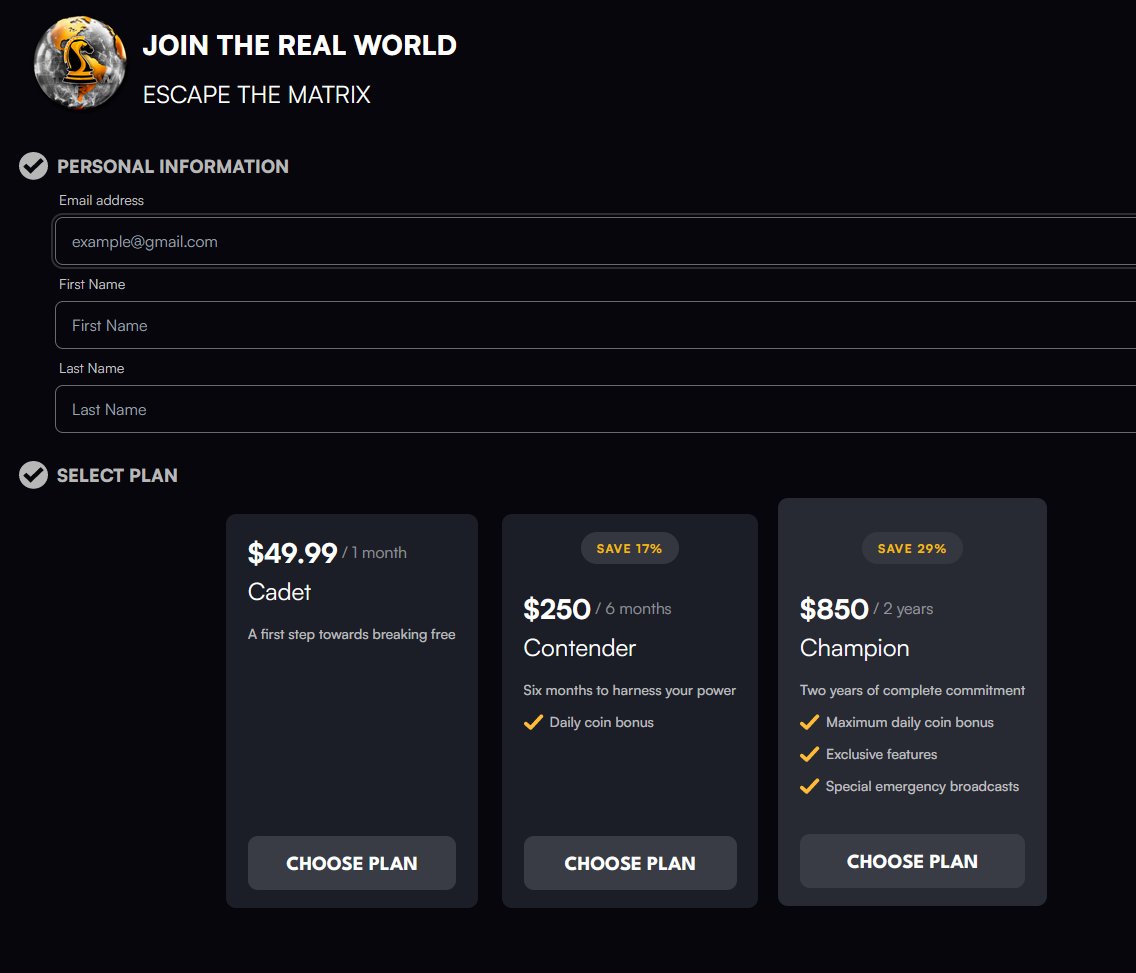Click the Exclusive features checkmark icon
The height and width of the screenshot is (973, 1136).
809,754
